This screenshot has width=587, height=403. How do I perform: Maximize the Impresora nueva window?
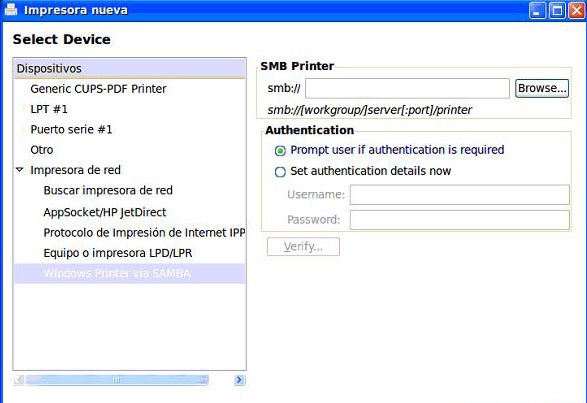pos(557,10)
